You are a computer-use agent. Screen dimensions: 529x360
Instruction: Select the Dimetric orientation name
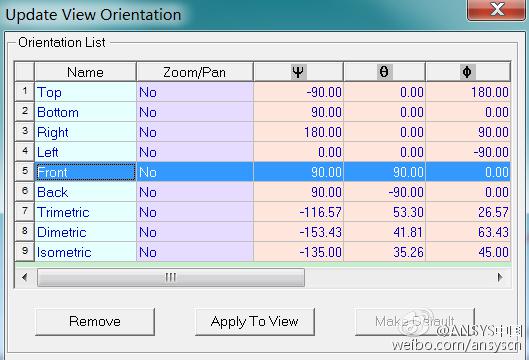[x=85, y=231]
